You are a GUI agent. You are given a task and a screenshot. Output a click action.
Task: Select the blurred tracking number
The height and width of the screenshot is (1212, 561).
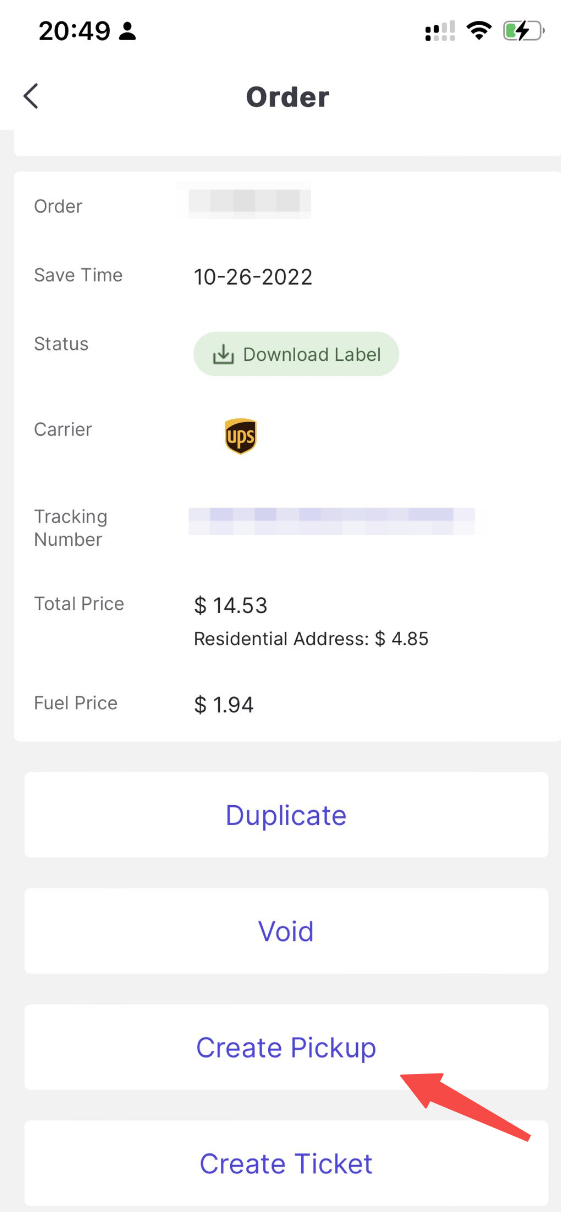(x=331, y=521)
